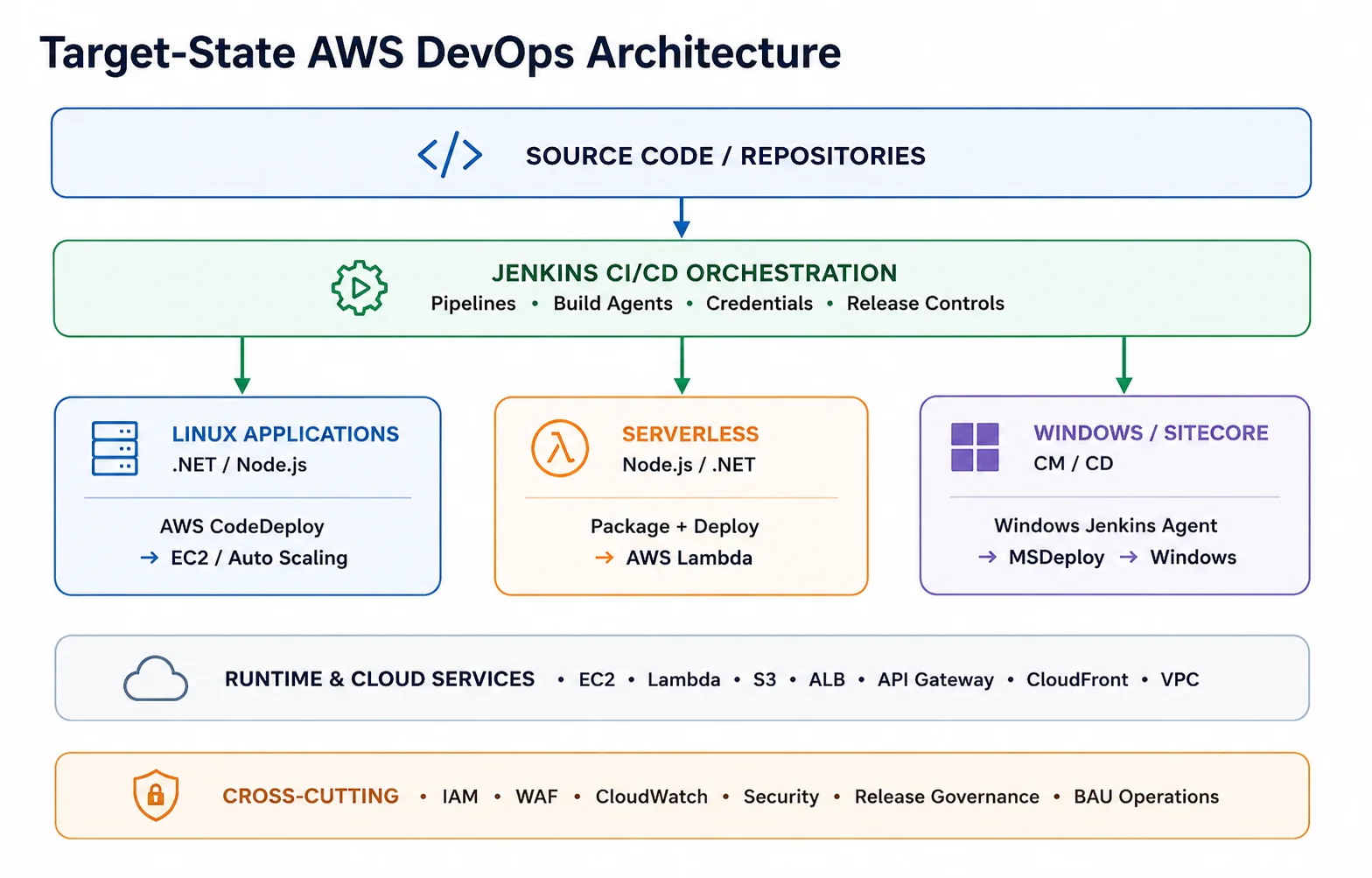Click the Pipelines label
Image resolution: width=1372 pixels, height=878 pixels.
(473, 304)
